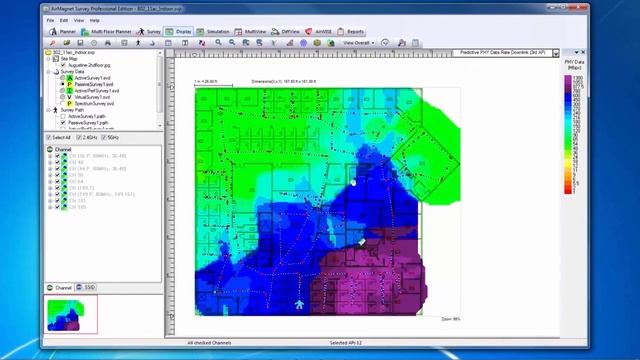Click the project tree scroll down arrow
Image resolution: width=640 pixels, height=360 pixels.
coord(160,126)
